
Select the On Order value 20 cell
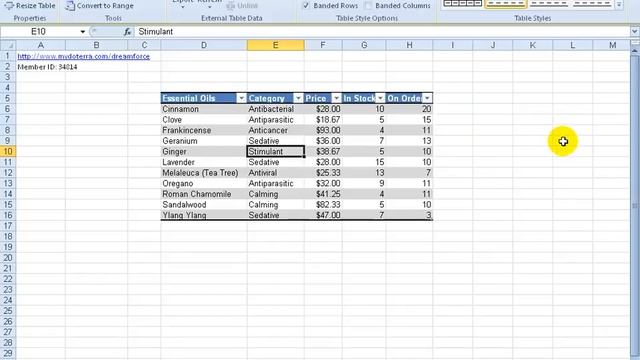pos(409,109)
